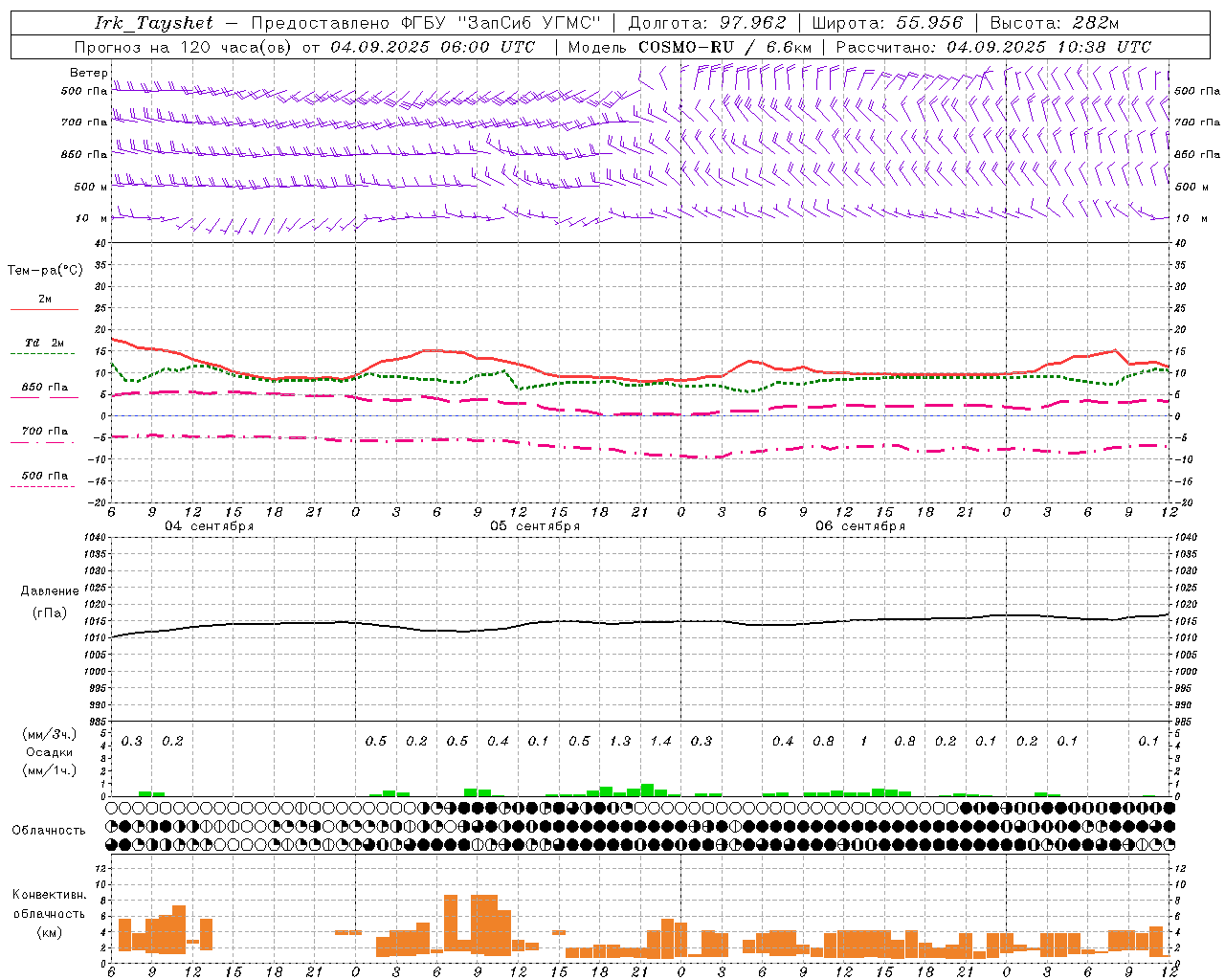Click the '05 сентября' date label

pos(535,526)
